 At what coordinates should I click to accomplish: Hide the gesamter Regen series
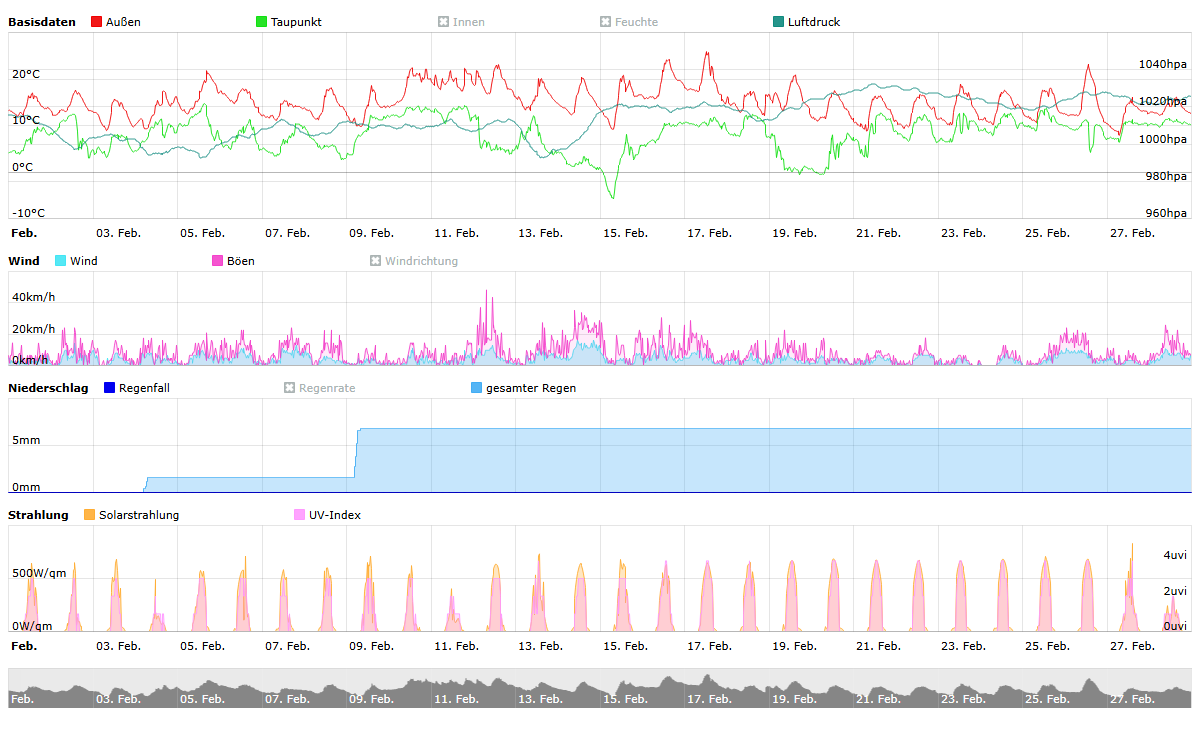(x=477, y=388)
